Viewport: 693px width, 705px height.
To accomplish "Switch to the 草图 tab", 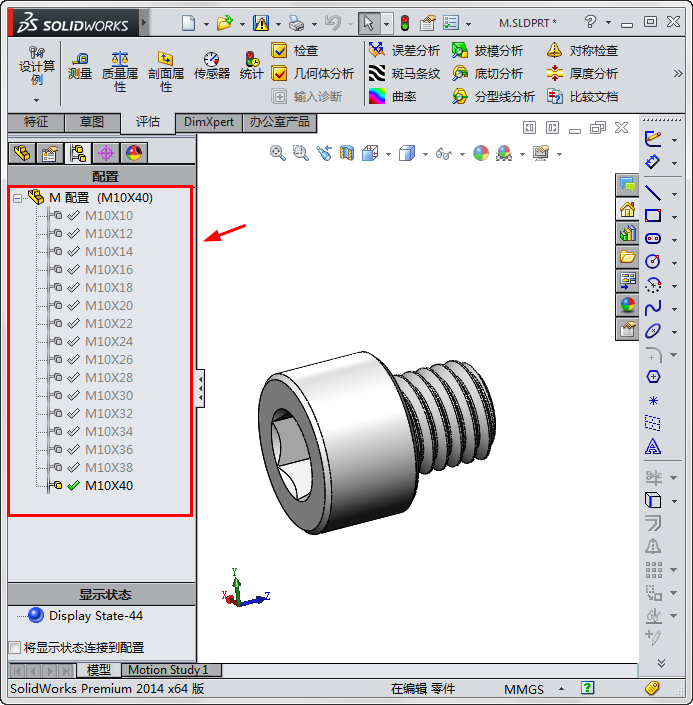I will [91, 122].
